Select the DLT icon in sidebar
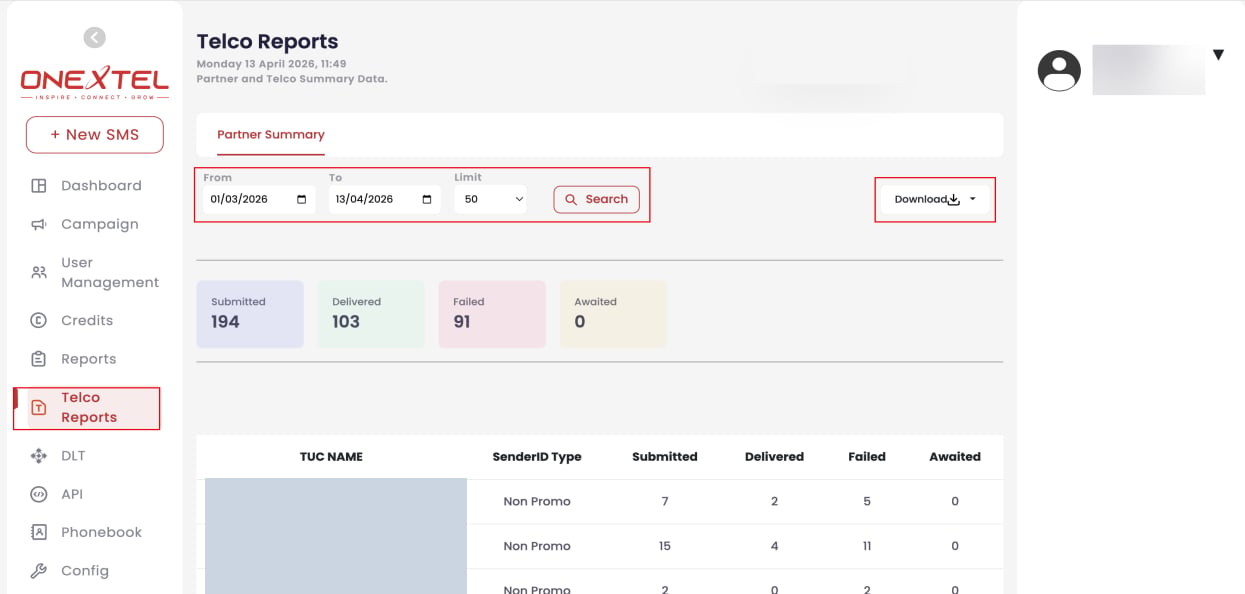Screen dimensions: 1245x594 point(39,456)
